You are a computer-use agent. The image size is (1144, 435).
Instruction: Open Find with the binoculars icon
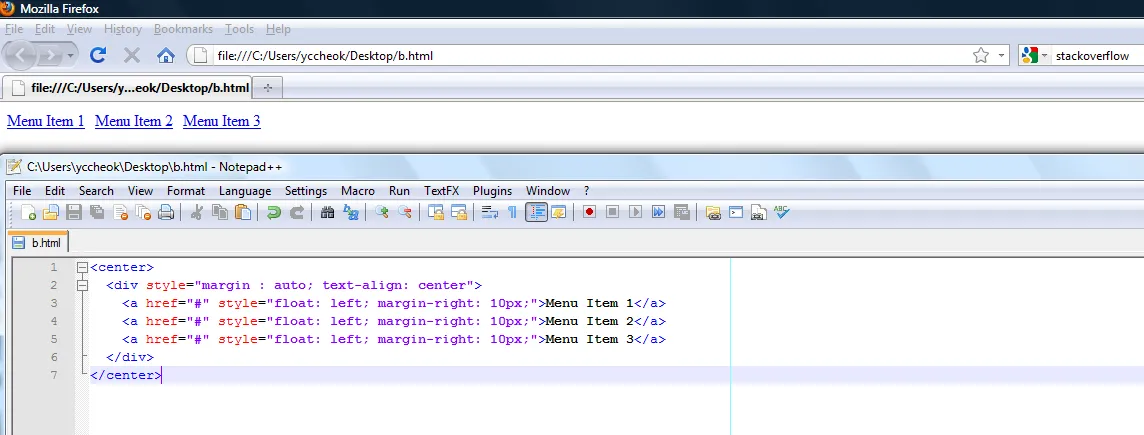pyautogui.click(x=328, y=212)
